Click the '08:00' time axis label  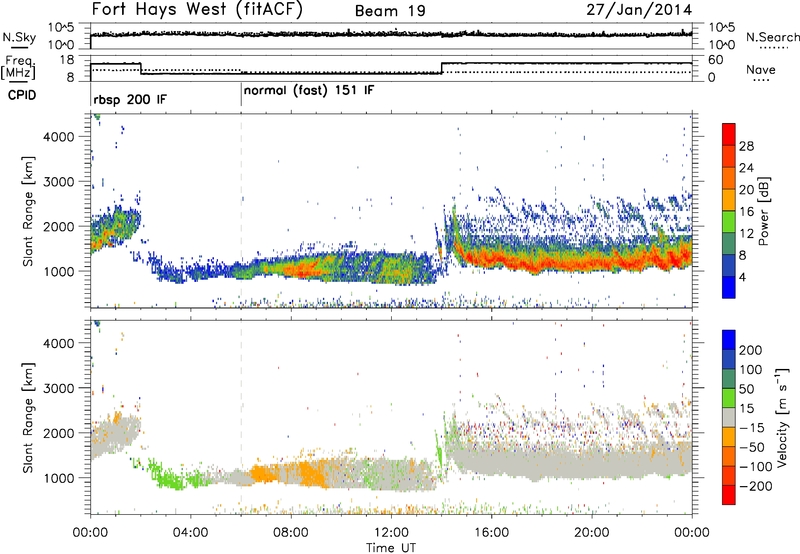pos(291,533)
